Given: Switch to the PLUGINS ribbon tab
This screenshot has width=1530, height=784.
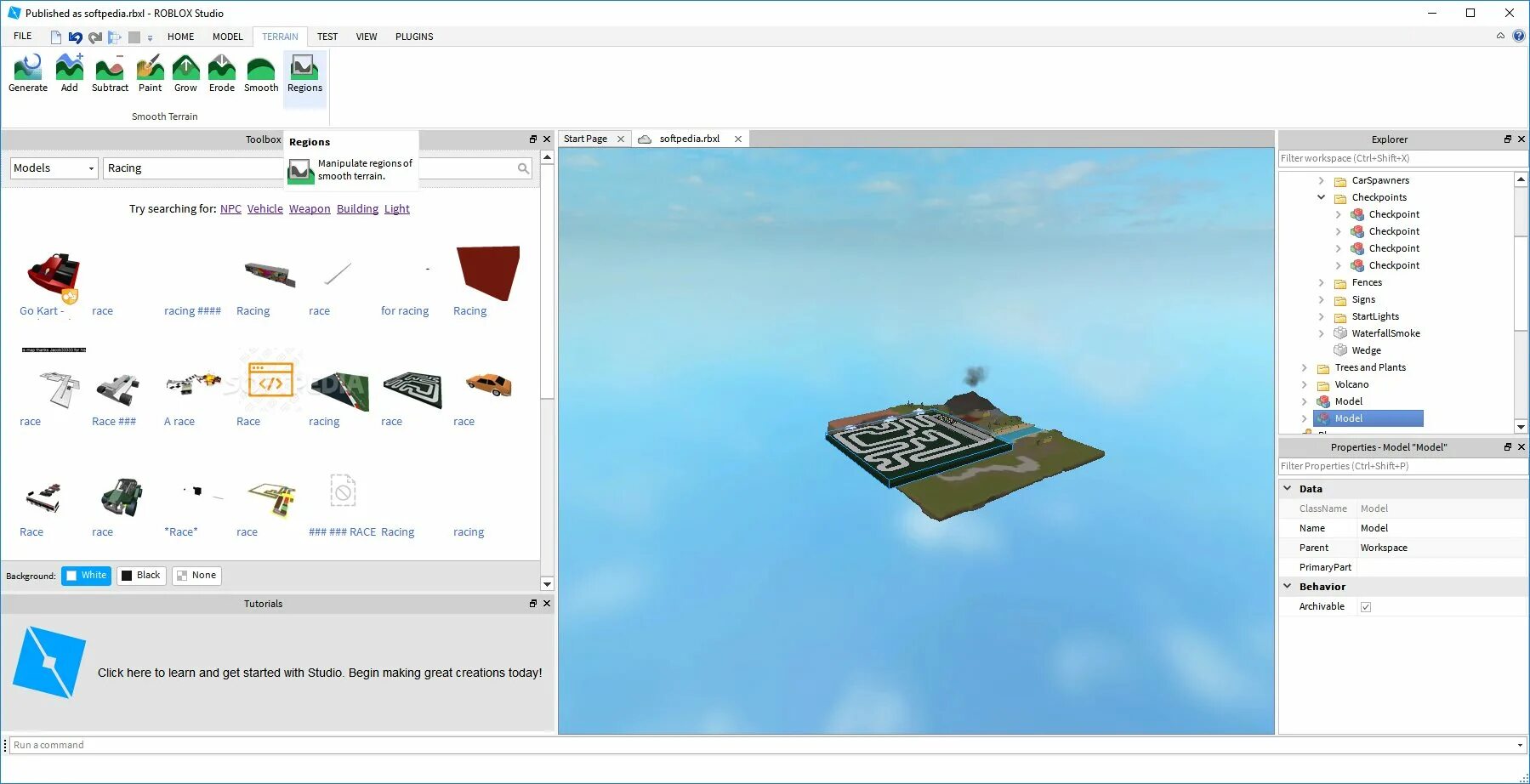Looking at the screenshot, I should pyautogui.click(x=414, y=37).
